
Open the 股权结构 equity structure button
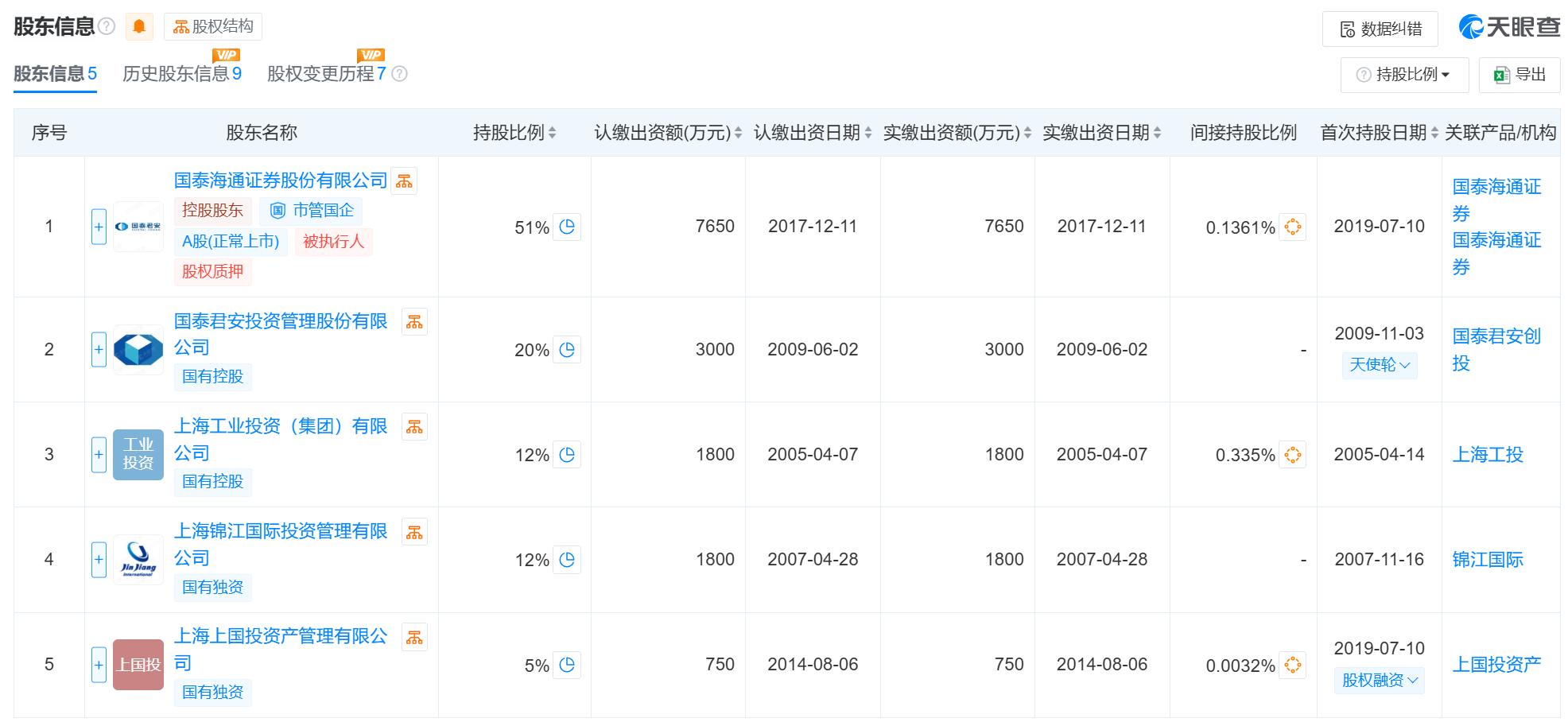[213, 26]
